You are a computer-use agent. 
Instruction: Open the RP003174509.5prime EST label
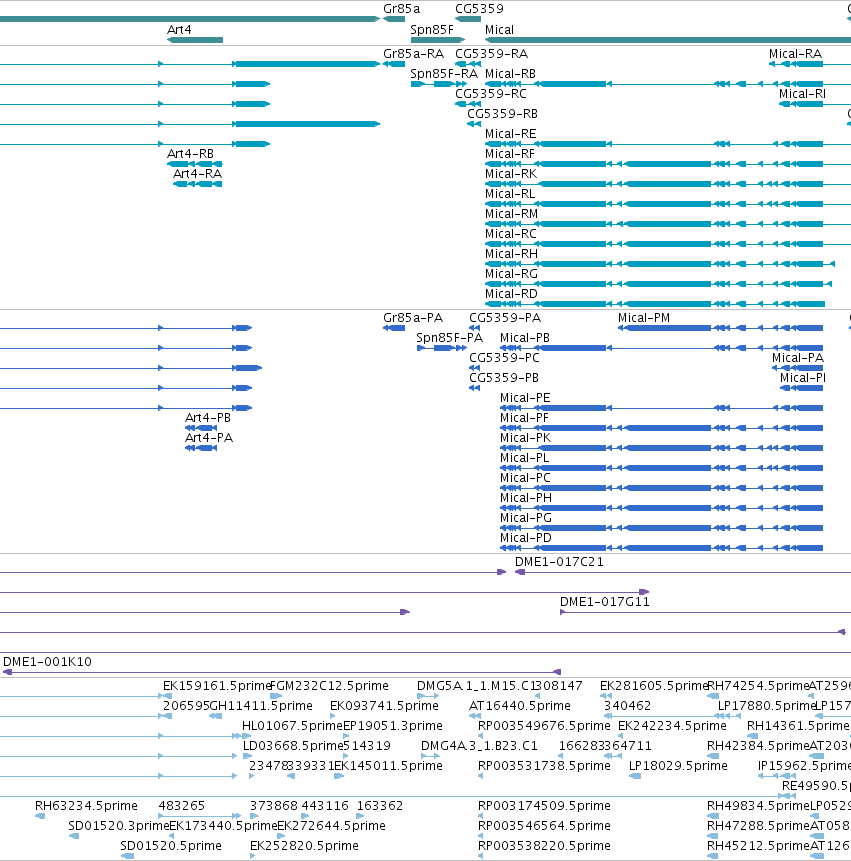544,806
